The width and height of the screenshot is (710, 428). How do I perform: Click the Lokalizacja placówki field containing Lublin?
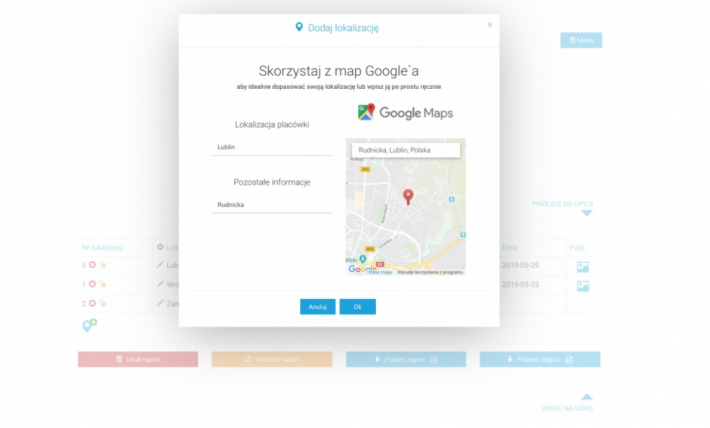tap(272, 147)
